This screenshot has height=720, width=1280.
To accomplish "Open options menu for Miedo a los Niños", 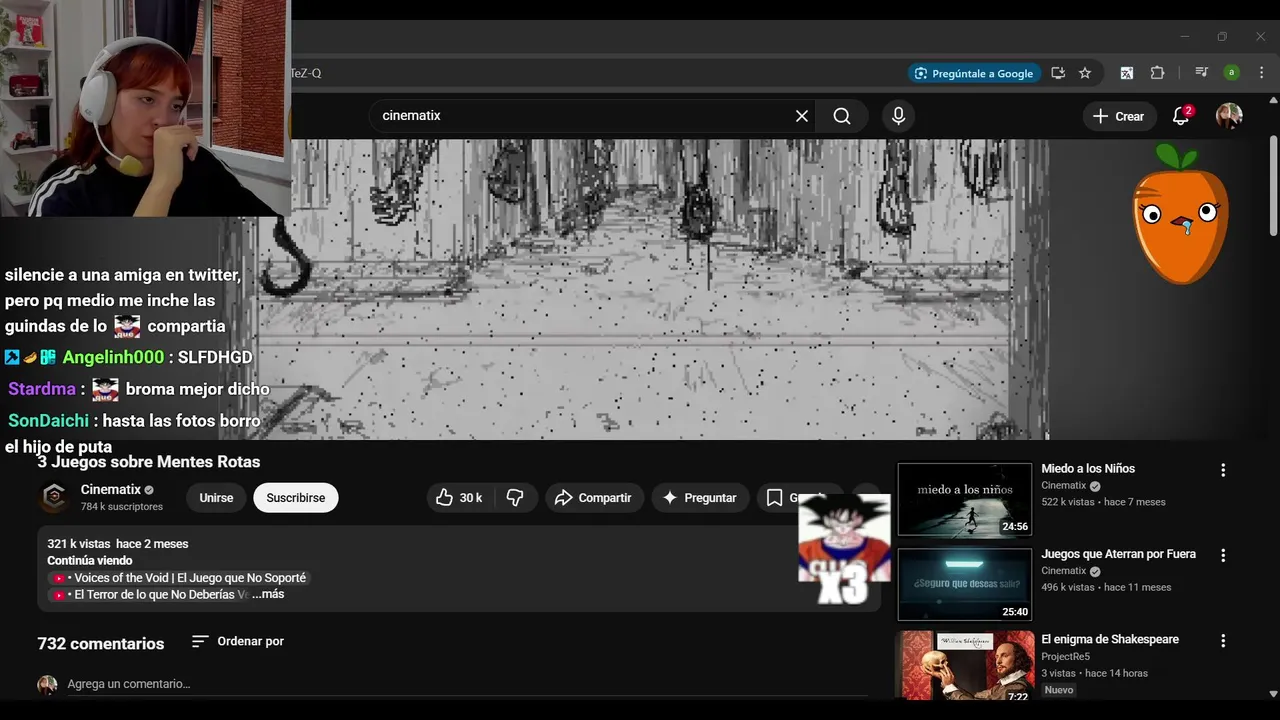I will click(1222, 470).
